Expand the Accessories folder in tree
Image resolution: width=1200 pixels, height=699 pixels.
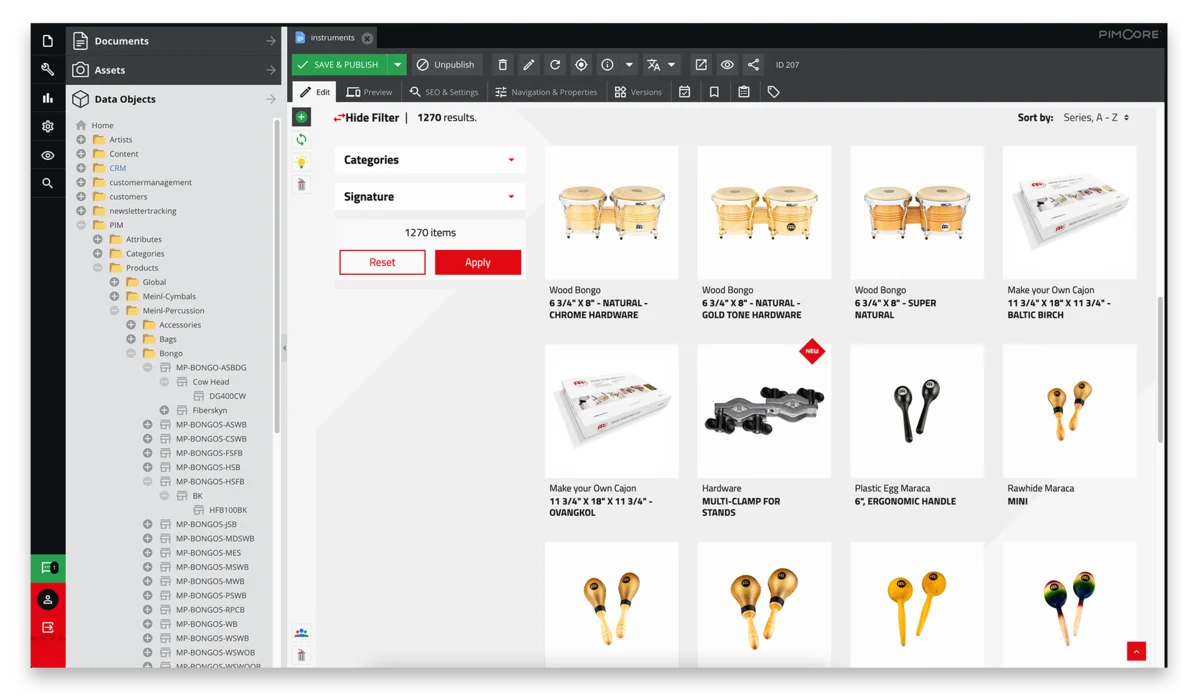tap(131, 325)
